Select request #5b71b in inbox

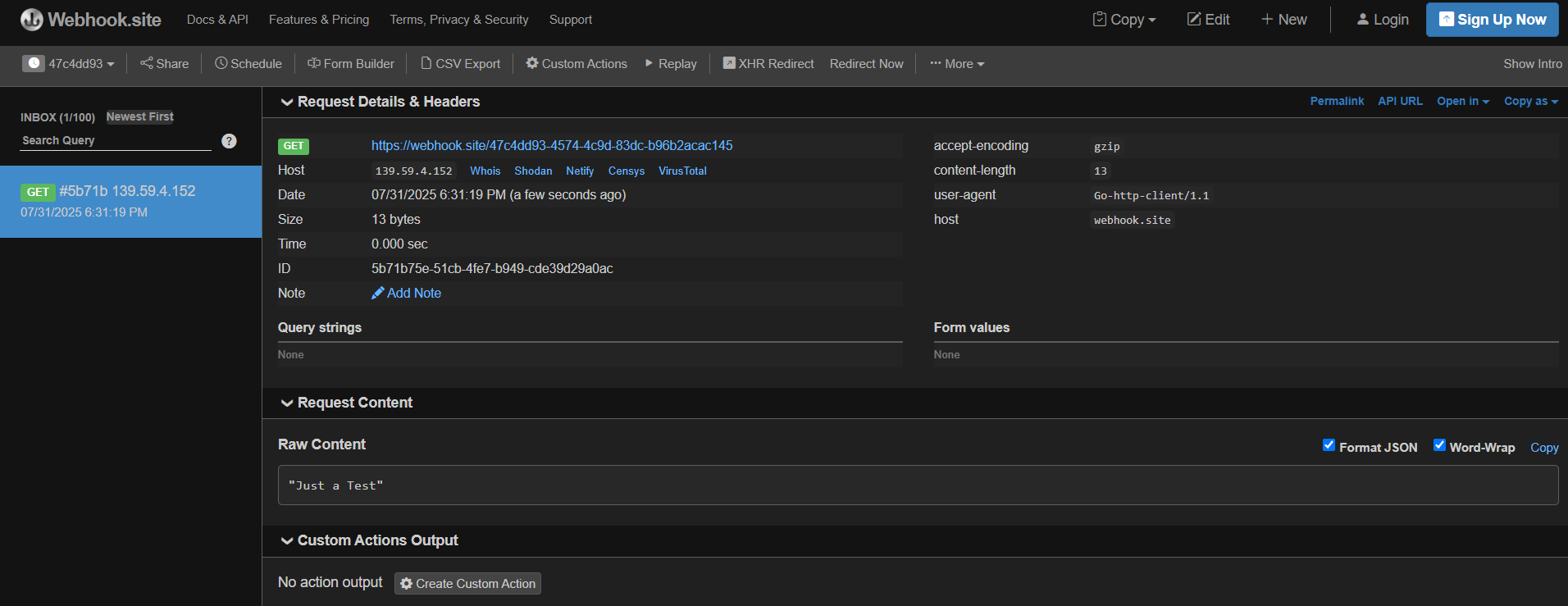pos(131,202)
